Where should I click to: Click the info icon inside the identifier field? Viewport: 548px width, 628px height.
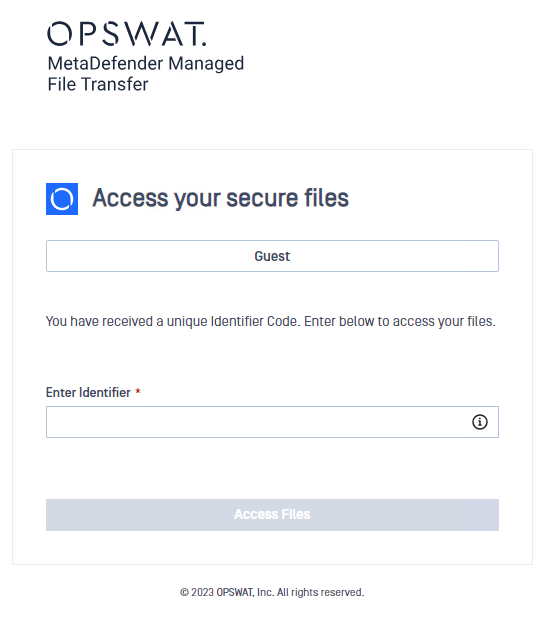480,422
